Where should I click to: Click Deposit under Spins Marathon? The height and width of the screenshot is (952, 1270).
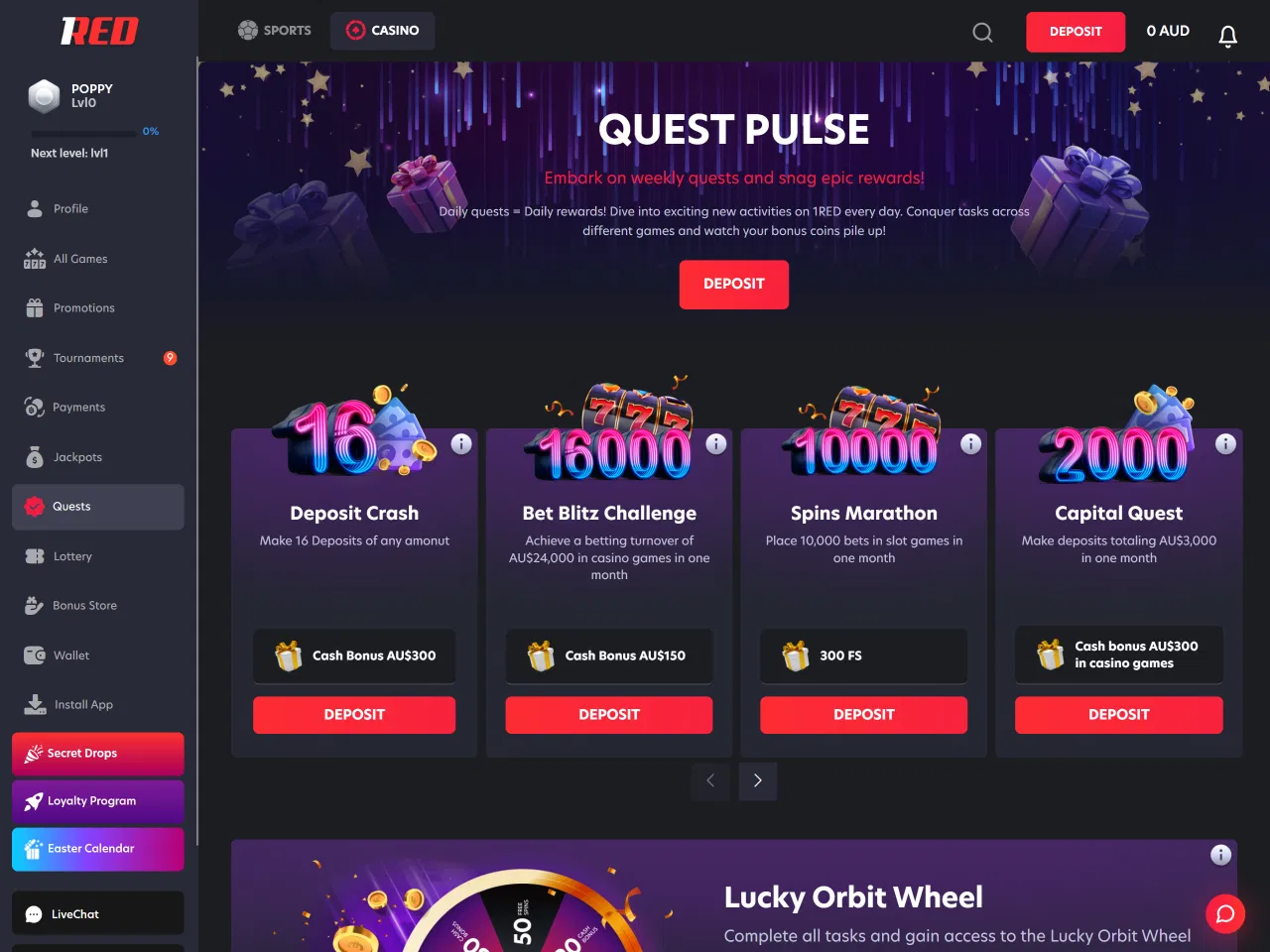(x=864, y=715)
